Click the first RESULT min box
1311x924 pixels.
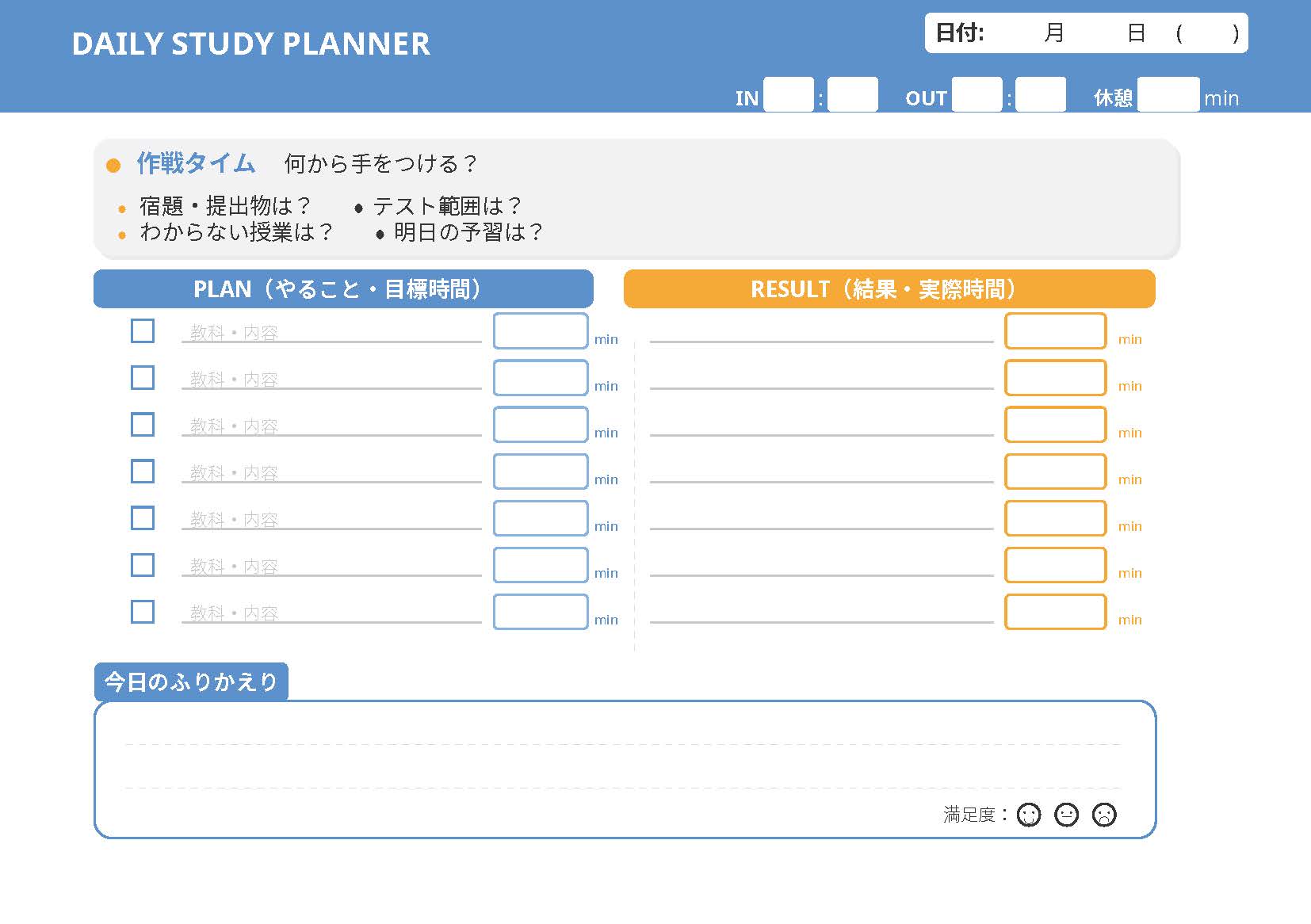[x=1055, y=330]
